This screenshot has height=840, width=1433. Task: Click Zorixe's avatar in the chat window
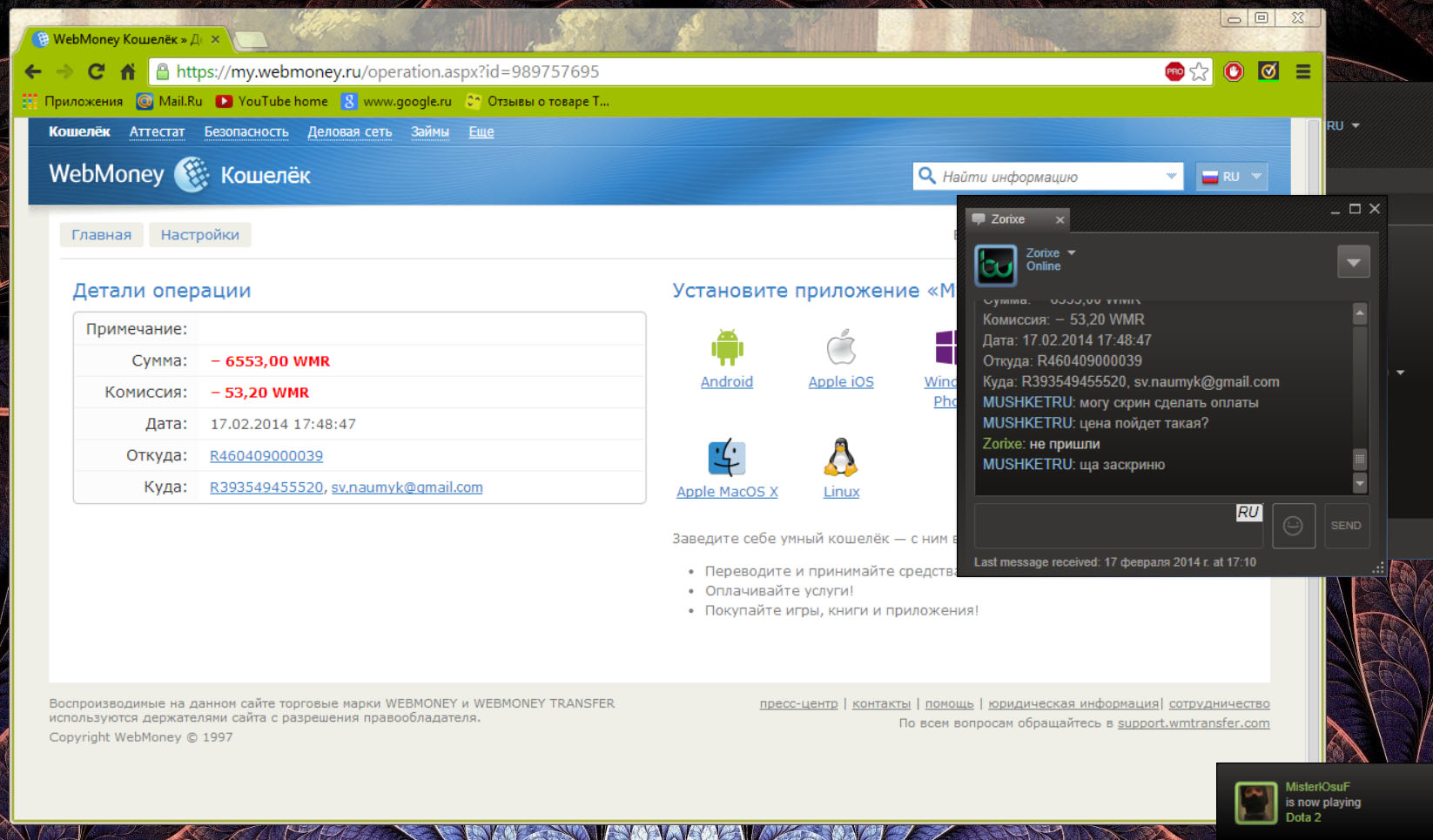click(995, 265)
